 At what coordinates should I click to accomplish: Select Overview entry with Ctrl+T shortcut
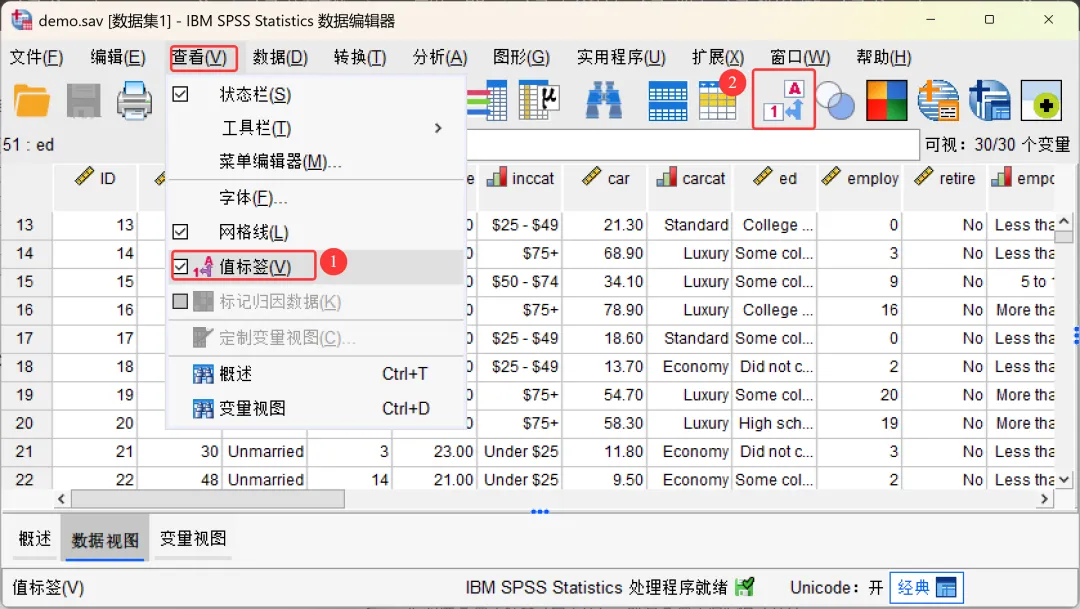316,374
